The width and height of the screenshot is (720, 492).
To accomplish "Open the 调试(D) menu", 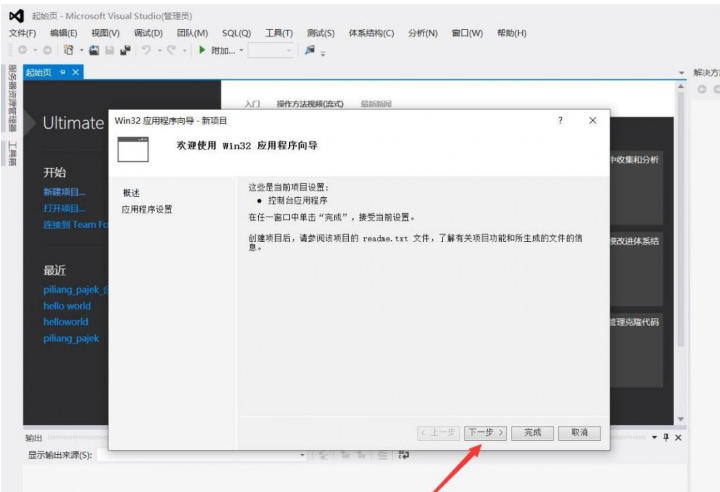I will [x=148, y=33].
